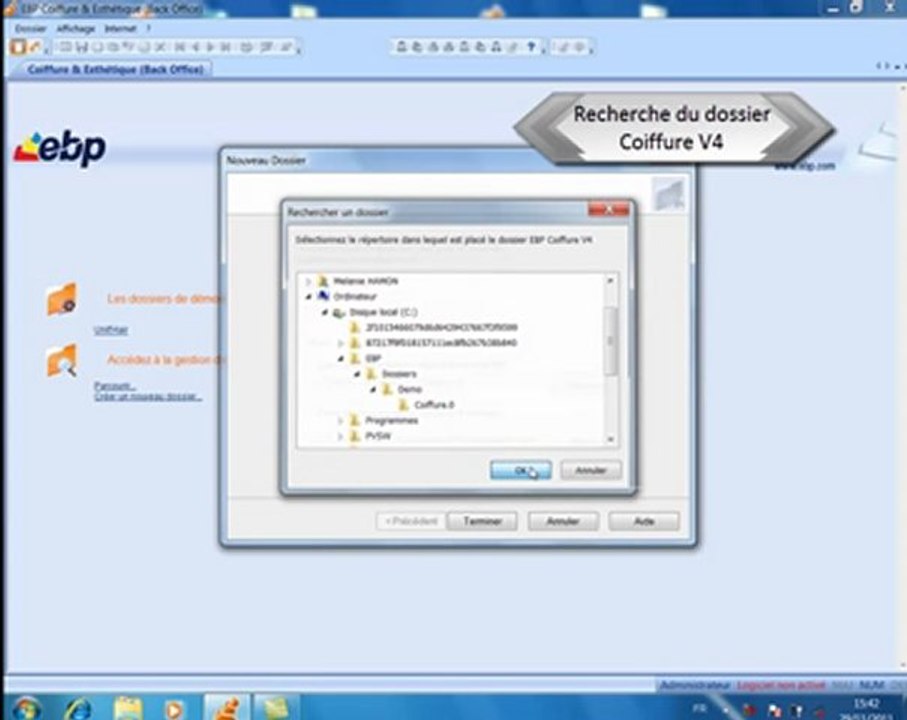Click Annuler in the Rechercher un dossier dialog
The width and height of the screenshot is (907, 720).
pyautogui.click(x=591, y=470)
